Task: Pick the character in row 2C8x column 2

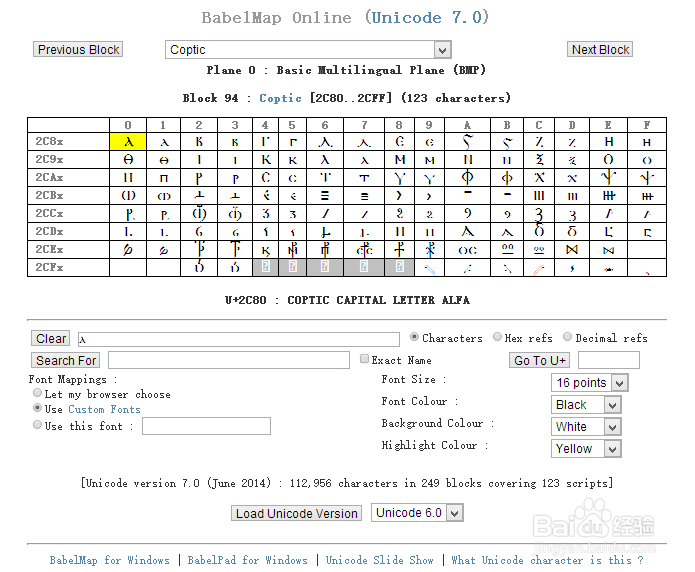Action: (x=199, y=142)
